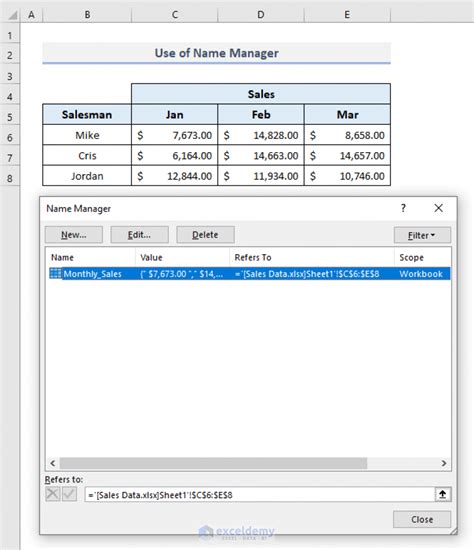Screen dimensions: 474x550
Task: Click Cris's Feb sales 14,663.00
Action: pyautogui.click(x=261, y=155)
